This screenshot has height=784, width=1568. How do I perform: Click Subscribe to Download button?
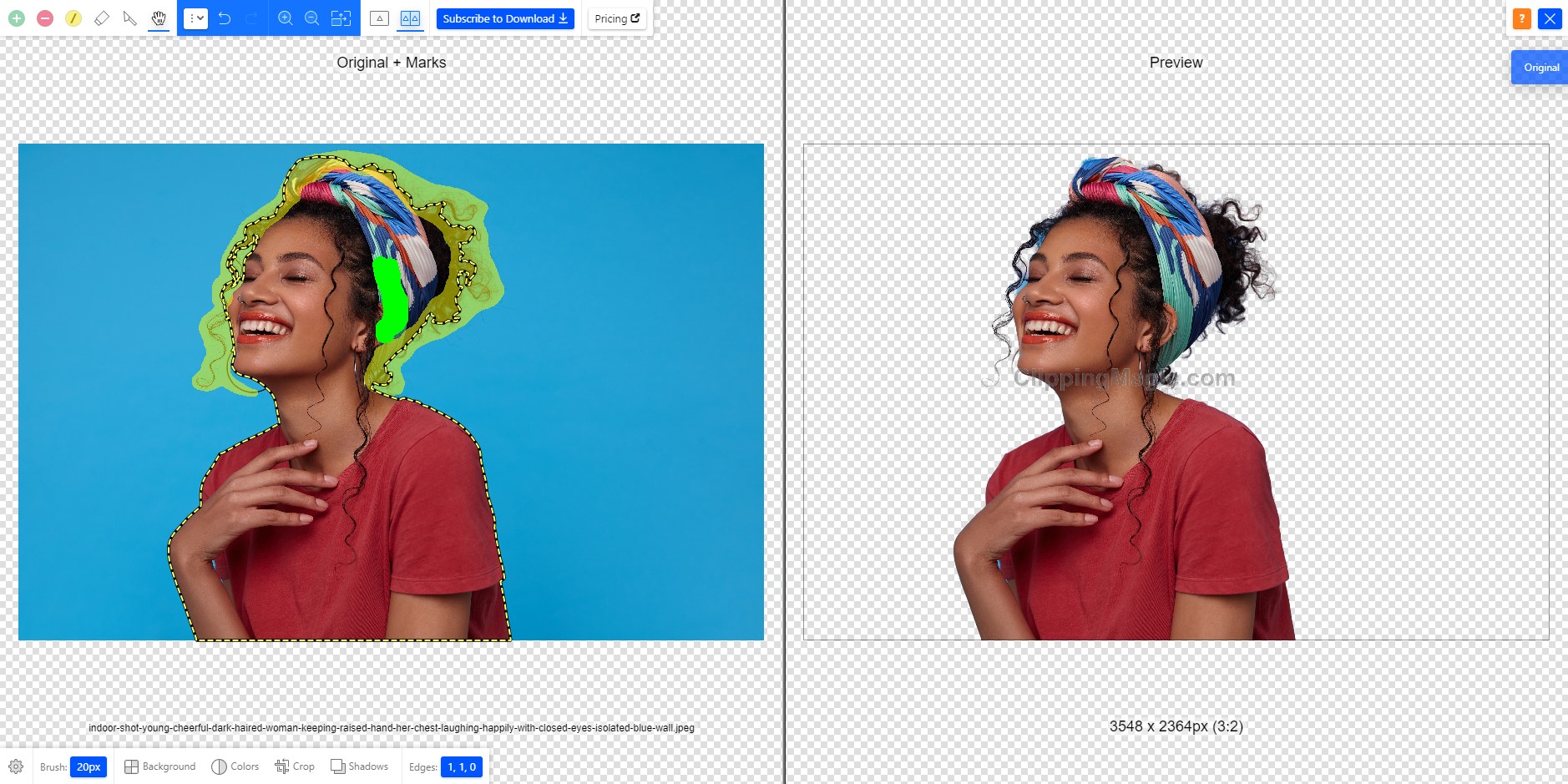505,18
